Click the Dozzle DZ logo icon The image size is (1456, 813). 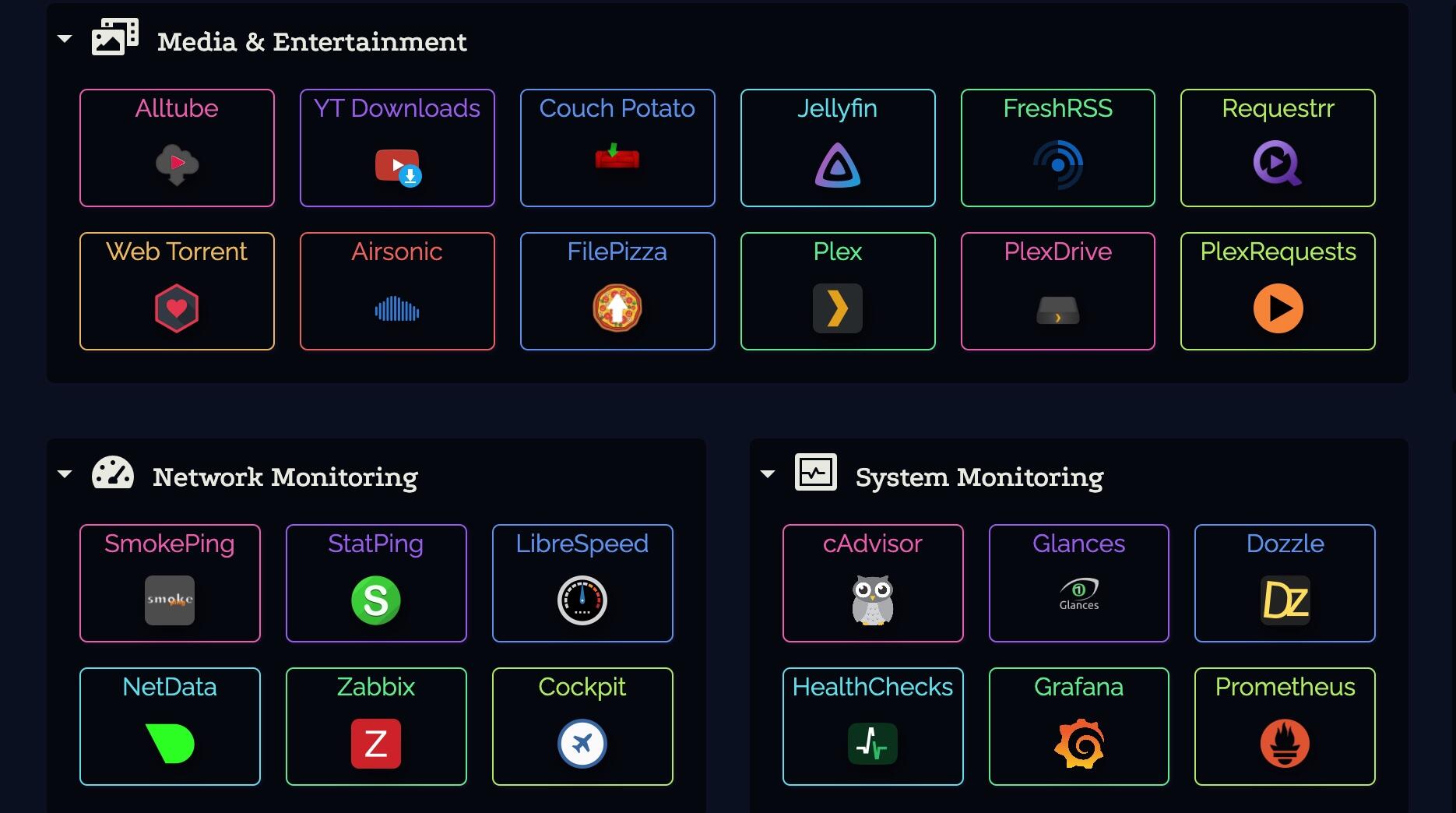pos(1285,600)
